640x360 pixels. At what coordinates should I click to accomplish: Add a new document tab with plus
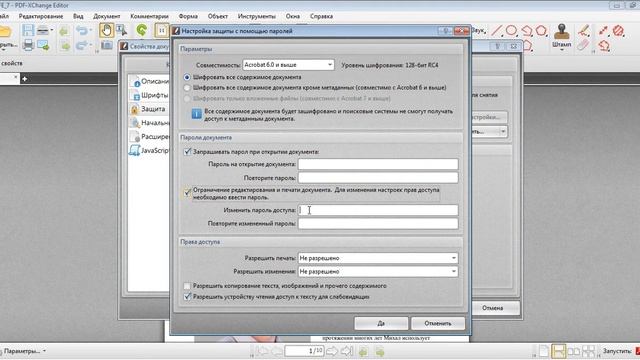pyautogui.click(x=24, y=78)
